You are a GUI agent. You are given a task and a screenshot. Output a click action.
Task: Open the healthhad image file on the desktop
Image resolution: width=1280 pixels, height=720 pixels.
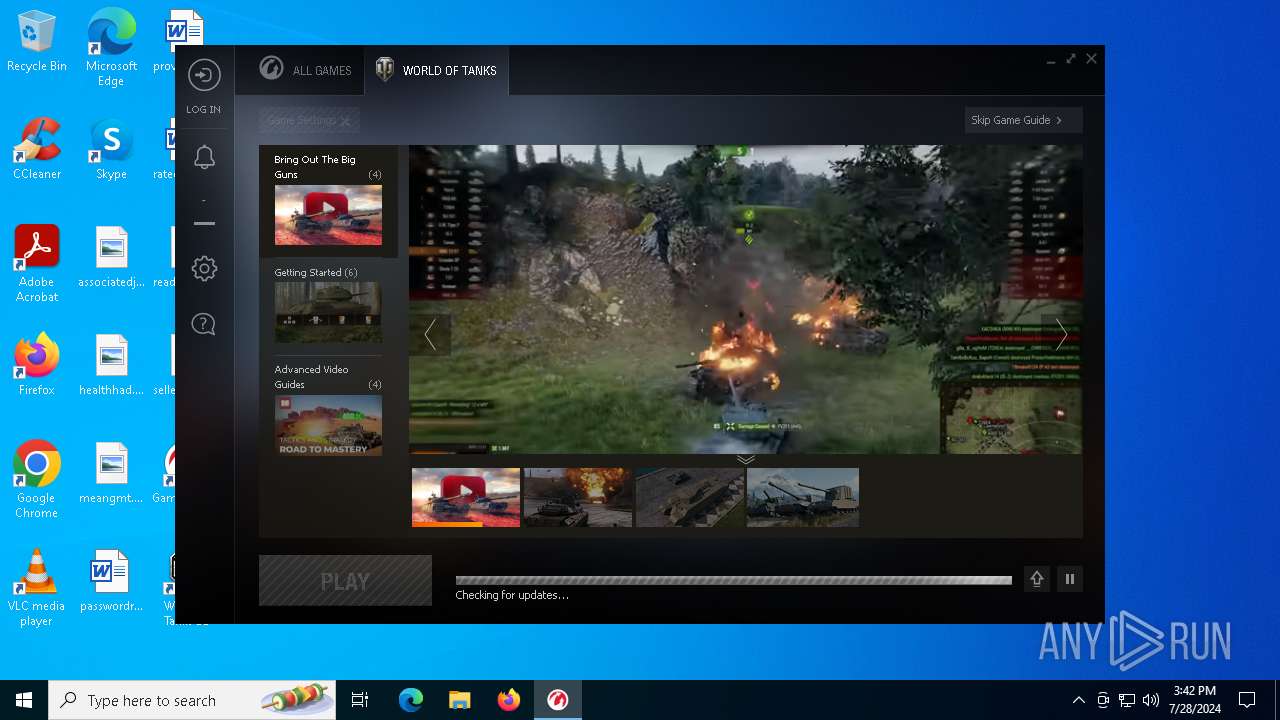111,365
